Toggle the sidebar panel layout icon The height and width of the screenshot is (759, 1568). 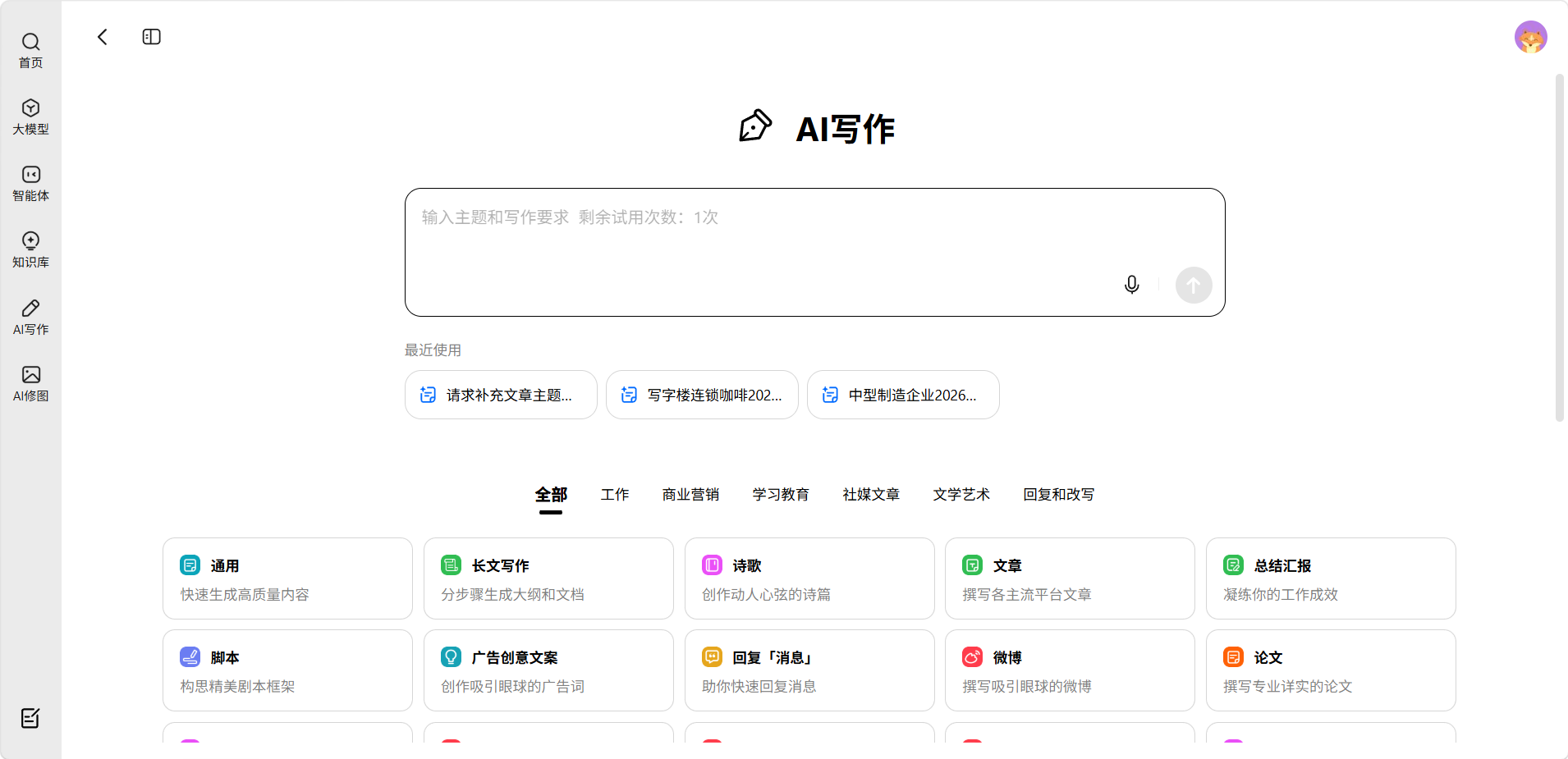[151, 37]
